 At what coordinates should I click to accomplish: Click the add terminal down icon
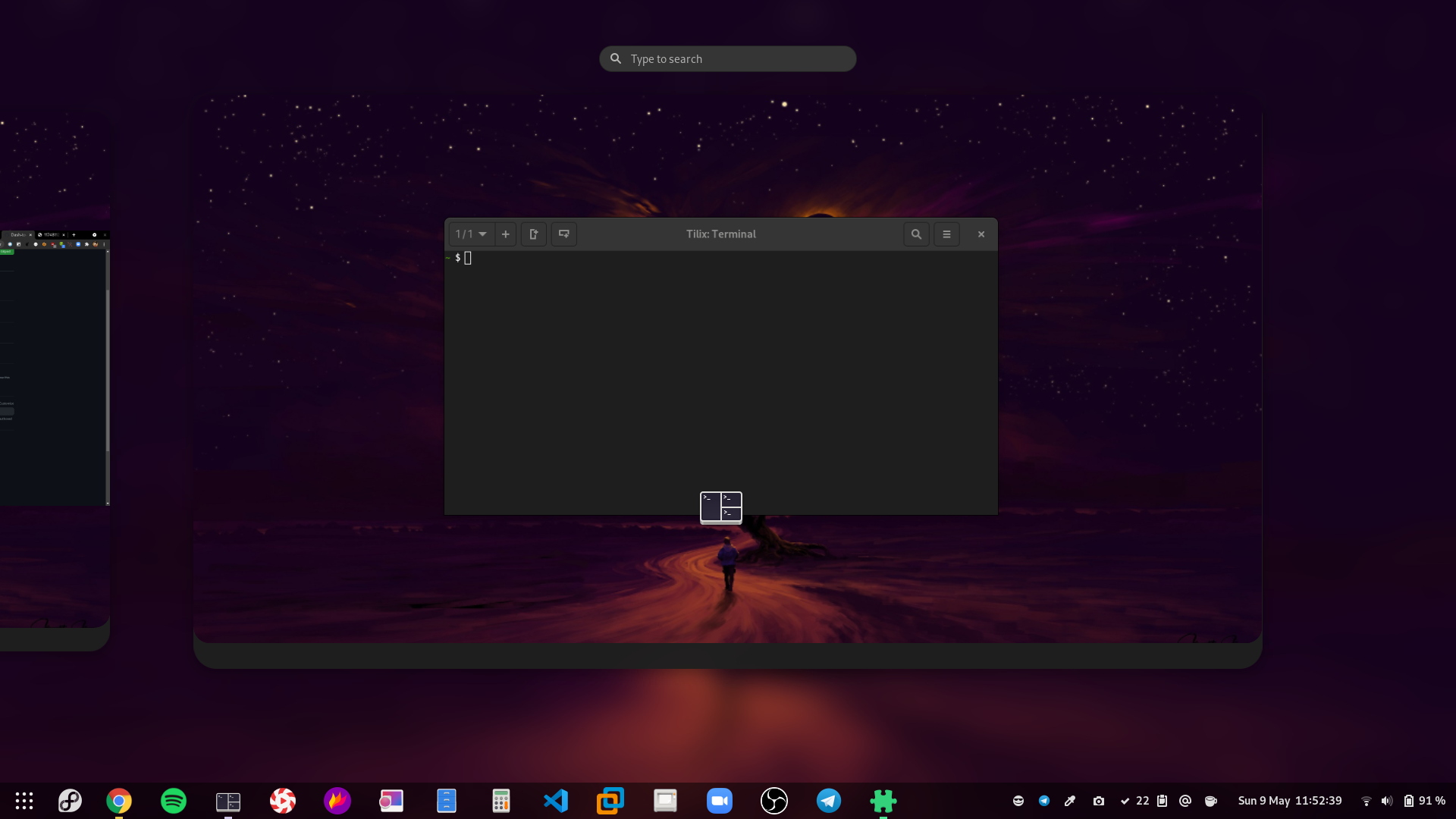(x=563, y=234)
